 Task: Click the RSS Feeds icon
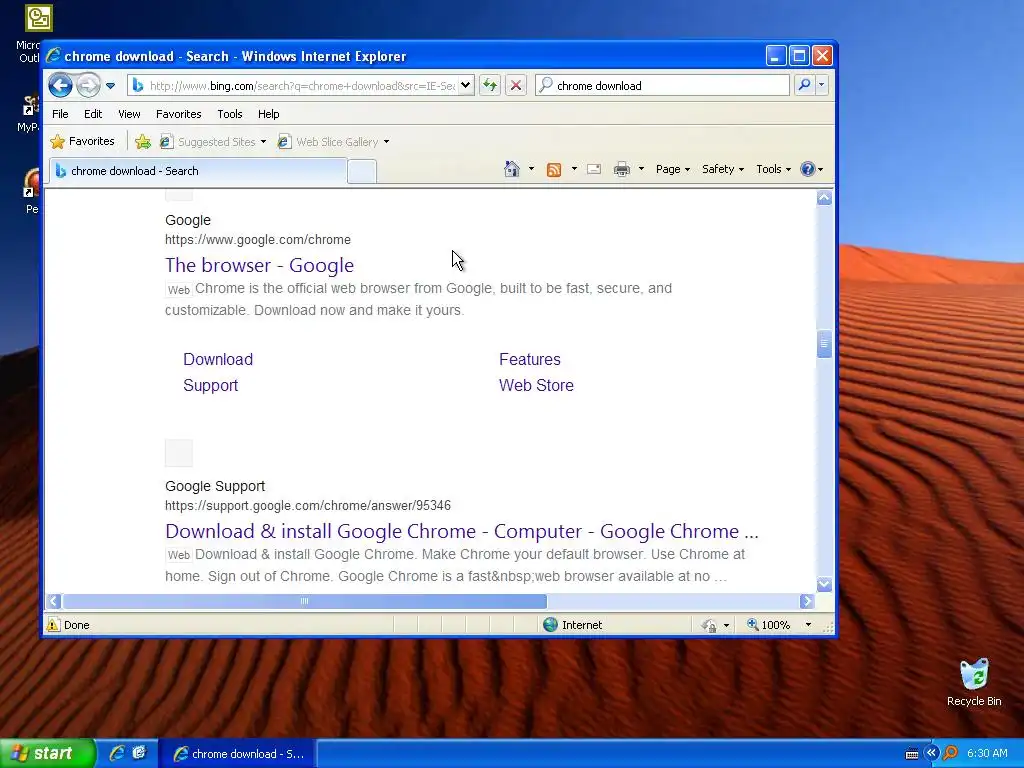tap(554, 170)
